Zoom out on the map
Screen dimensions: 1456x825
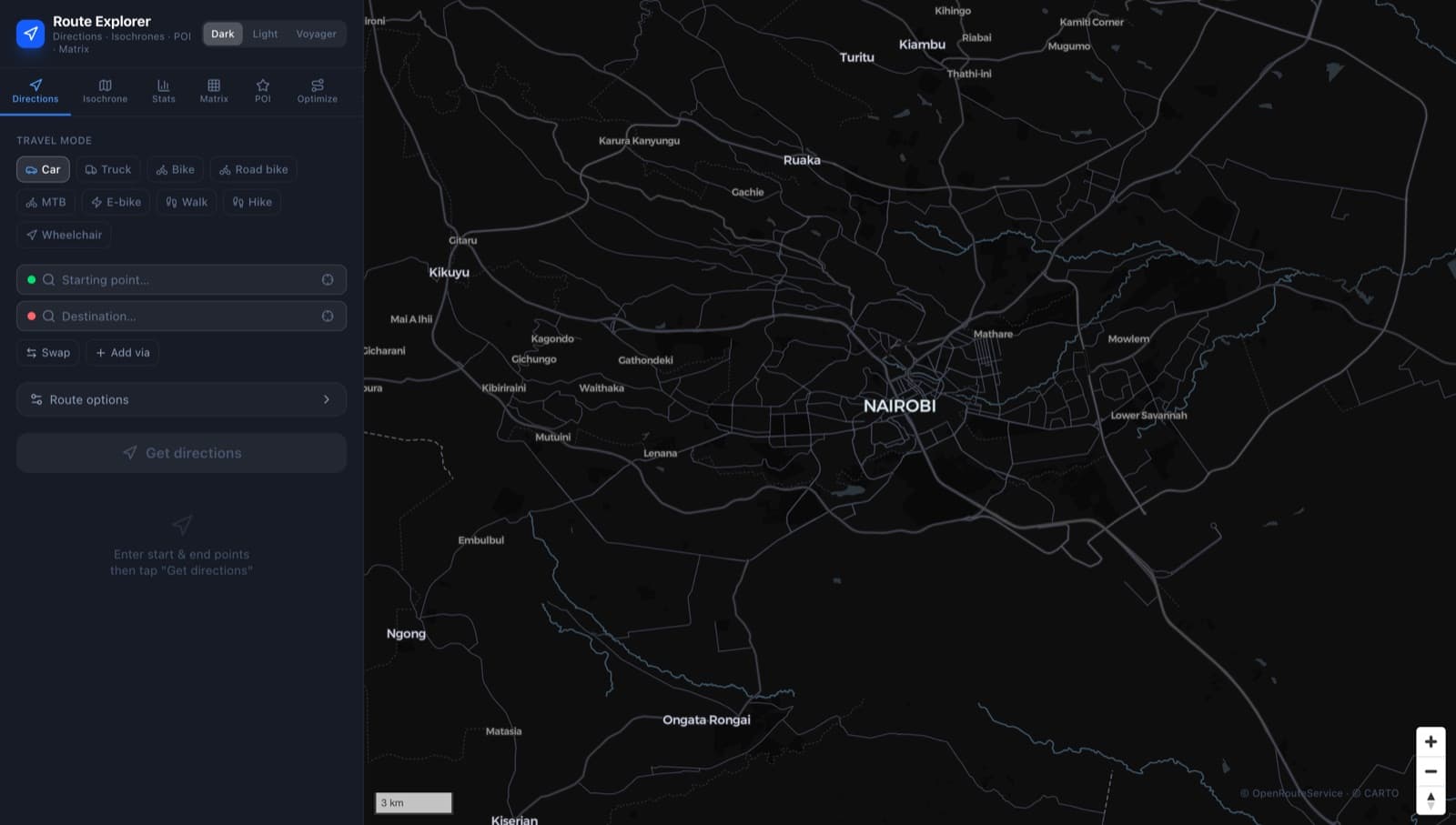point(1431,770)
